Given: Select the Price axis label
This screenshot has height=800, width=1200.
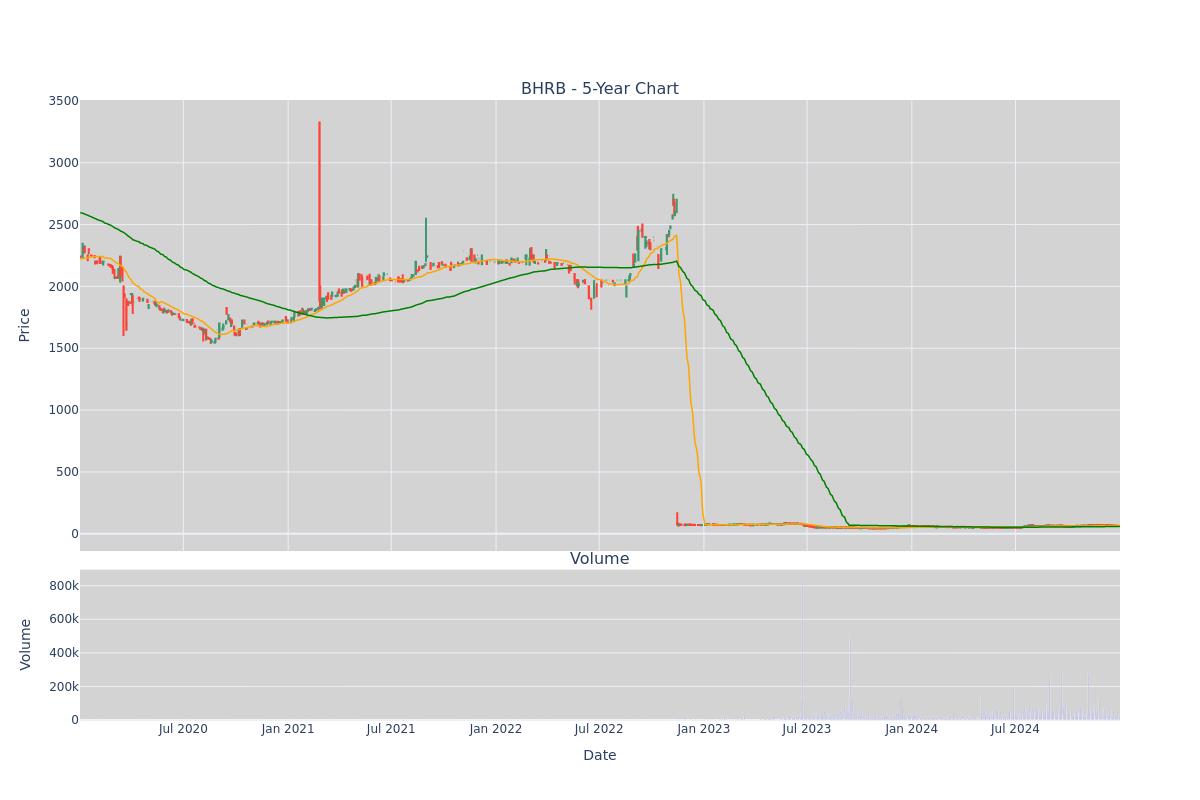Looking at the screenshot, I should click(25, 324).
